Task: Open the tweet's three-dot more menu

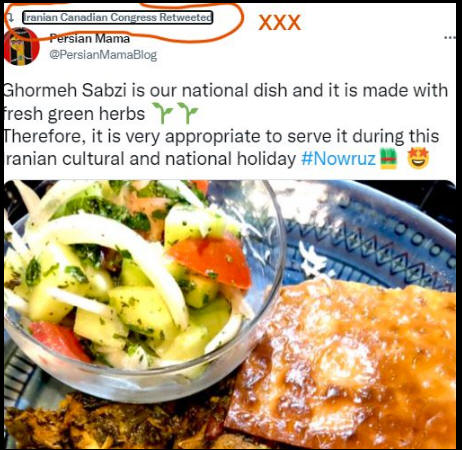Action: 450,37
